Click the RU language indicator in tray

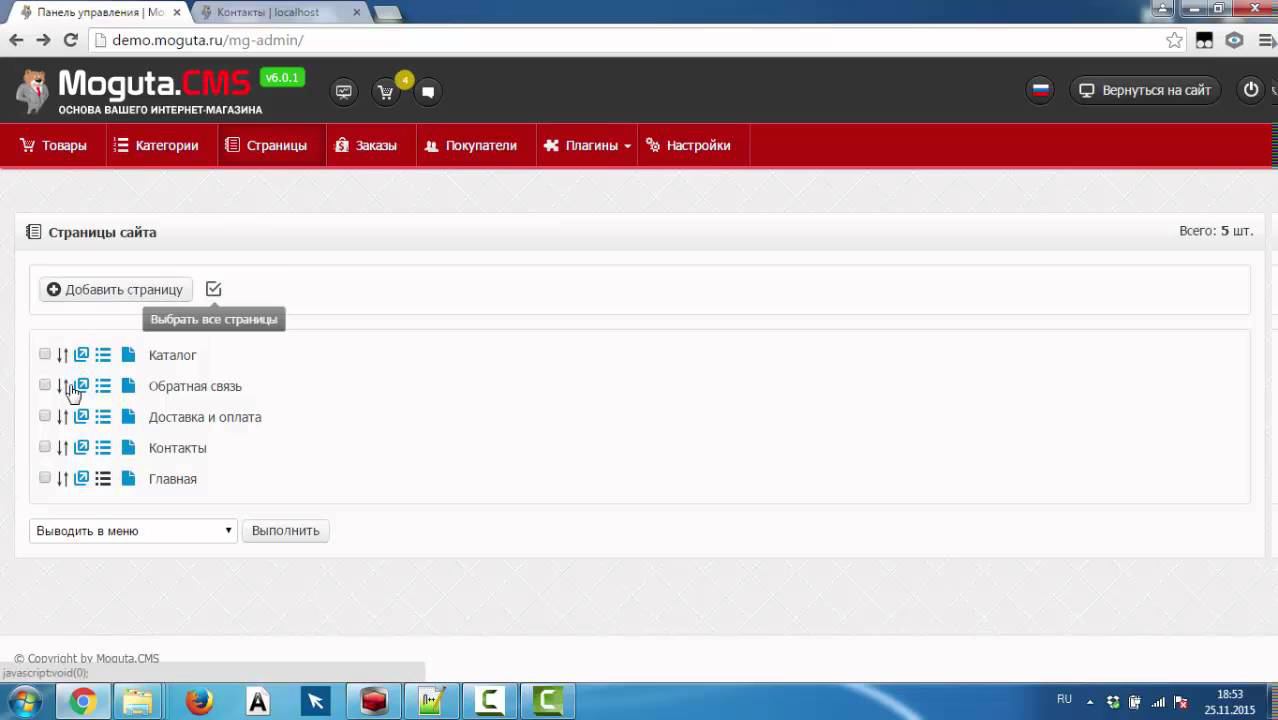click(1064, 700)
